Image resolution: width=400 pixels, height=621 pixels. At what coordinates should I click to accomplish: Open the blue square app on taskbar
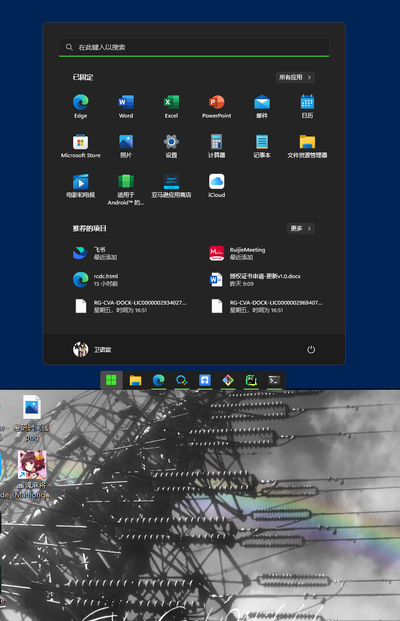click(x=205, y=380)
